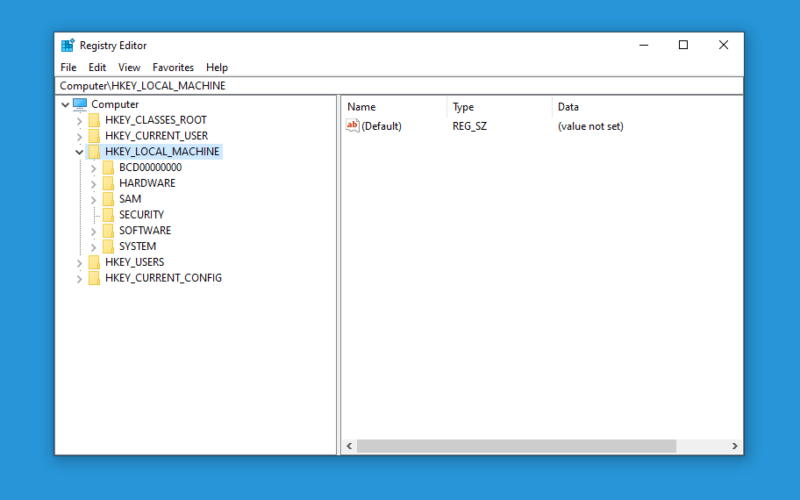Select the SECURITY key label
The width and height of the screenshot is (800, 500).
(141, 215)
